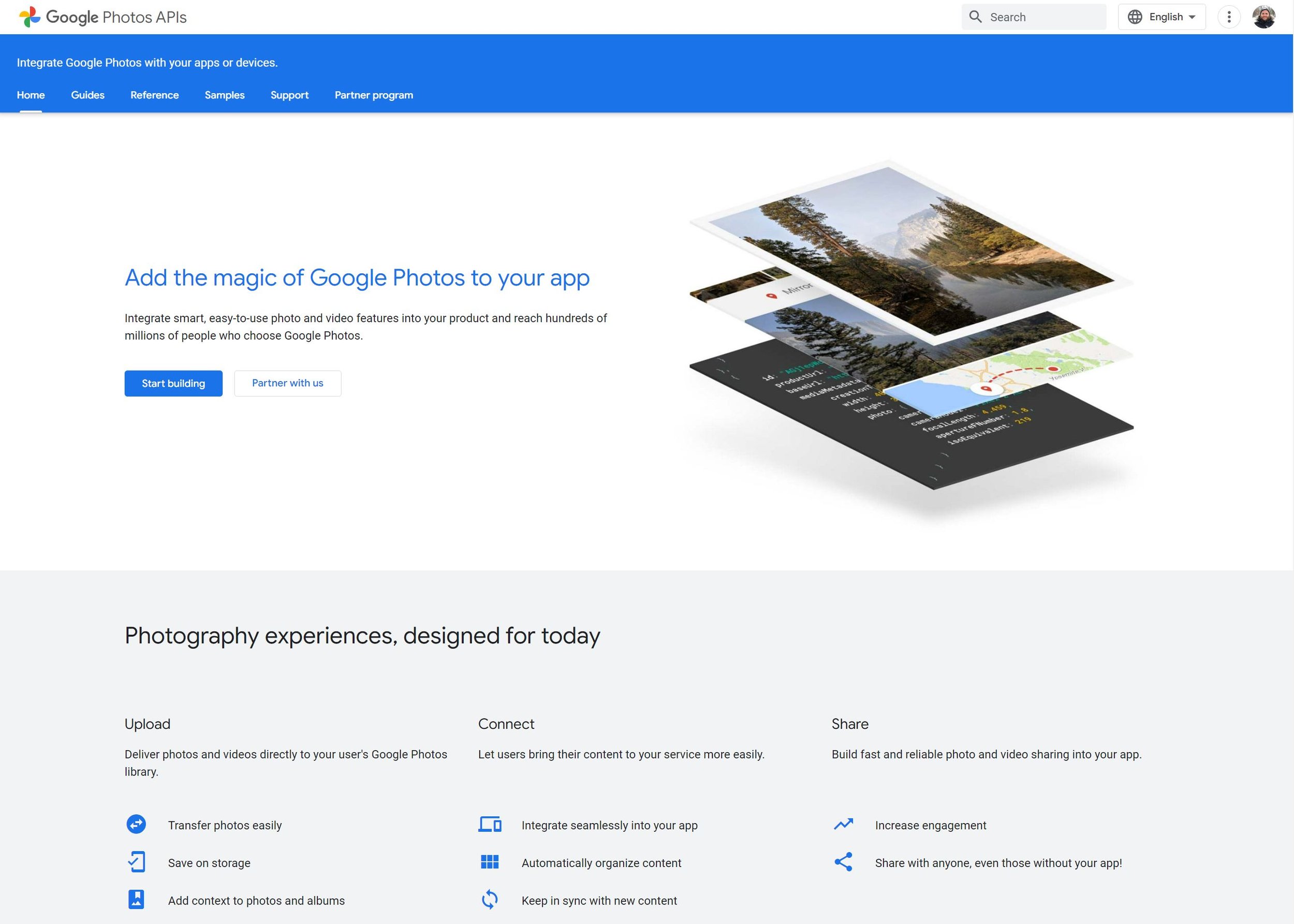Click the Add context bookmark photo icon

pos(136,900)
